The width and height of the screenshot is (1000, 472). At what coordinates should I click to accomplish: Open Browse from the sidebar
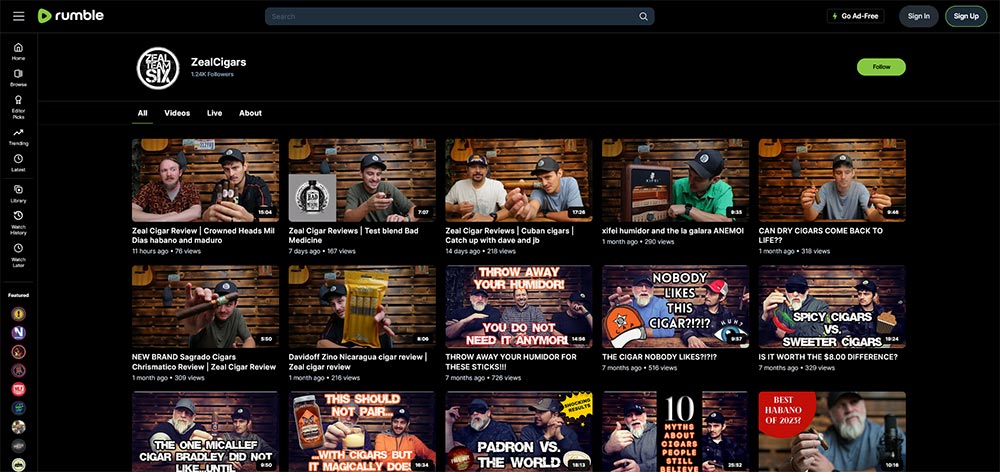18,77
